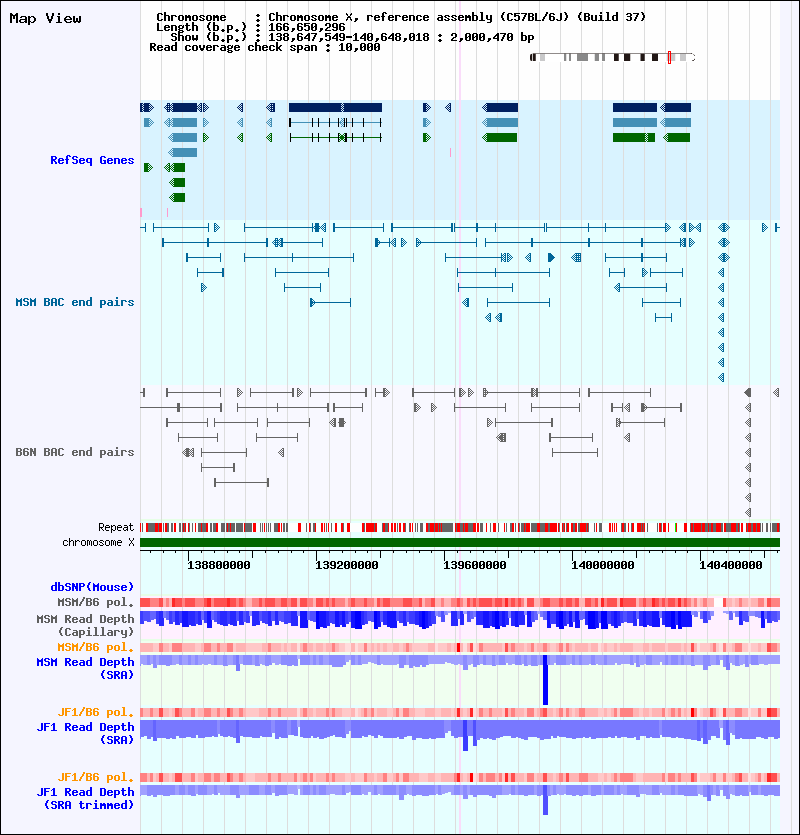This screenshot has width=800, height=835.
Task: Click ruler position 139600000
Action: point(475,565)
